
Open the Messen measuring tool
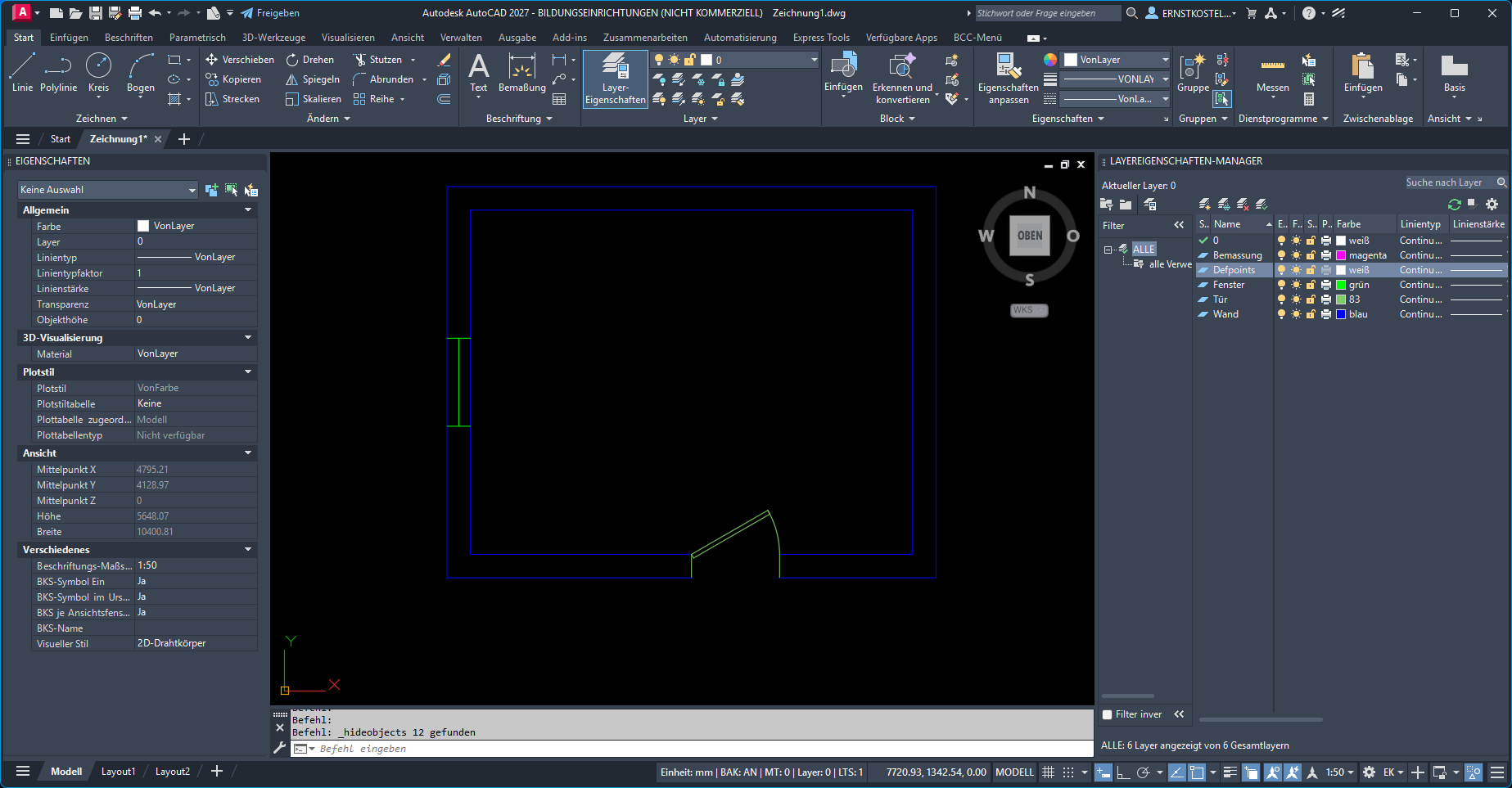[x=1272, y=73]
